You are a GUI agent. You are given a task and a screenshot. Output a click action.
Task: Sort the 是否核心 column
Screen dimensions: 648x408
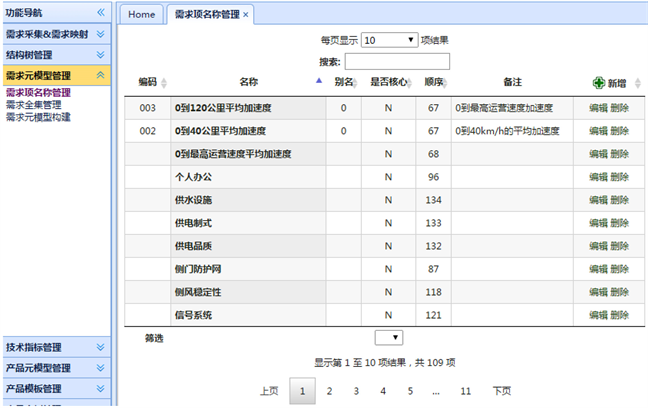click(x=410, y=82)
